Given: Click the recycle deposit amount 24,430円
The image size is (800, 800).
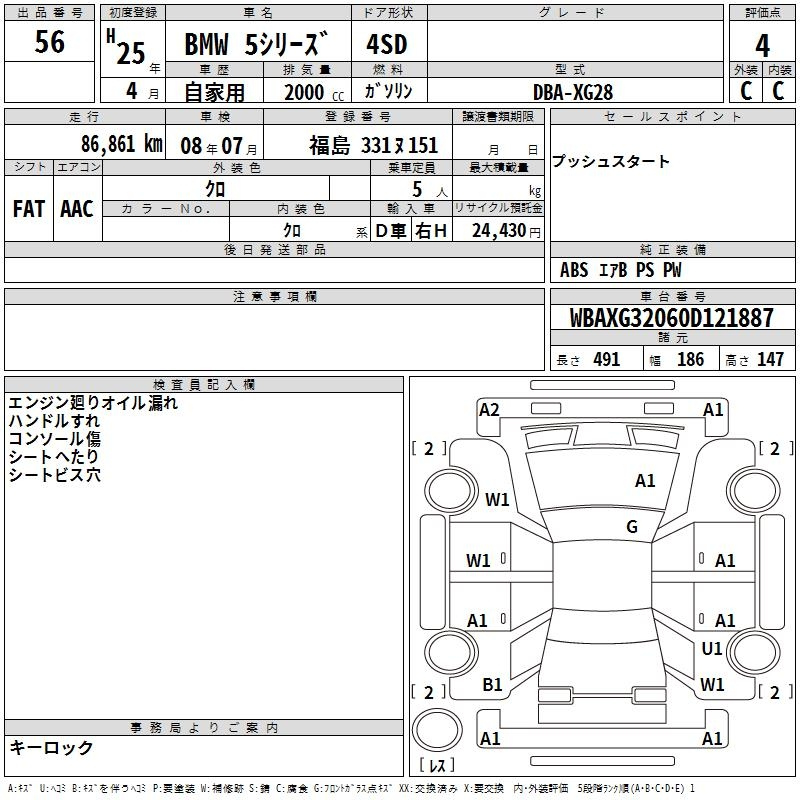Looking at the screenshot, I should pos(498,230).
